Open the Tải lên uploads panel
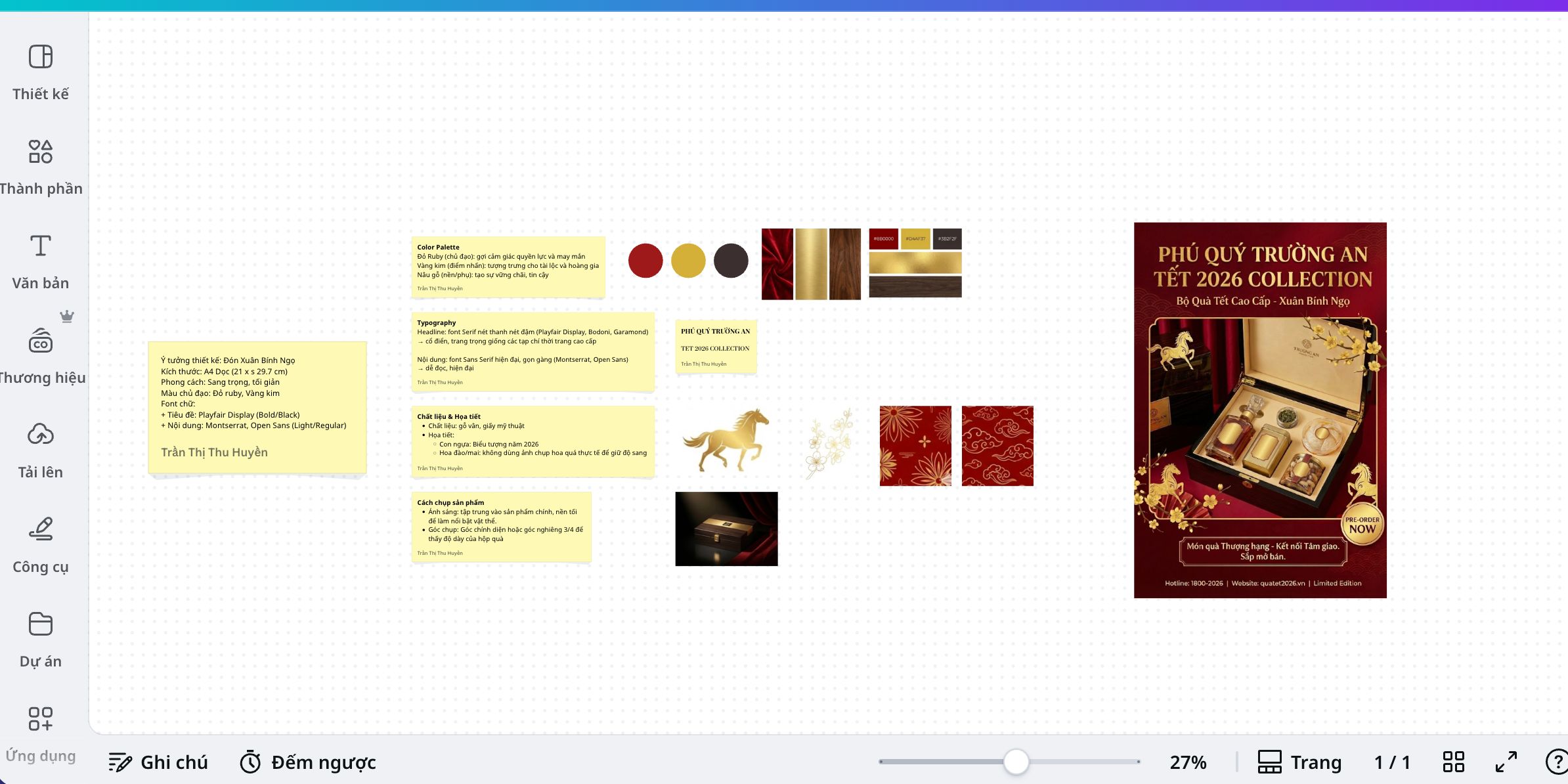The width and height of the screenshot is (1568, 784). pyautogui.click(x=41, y=450)
